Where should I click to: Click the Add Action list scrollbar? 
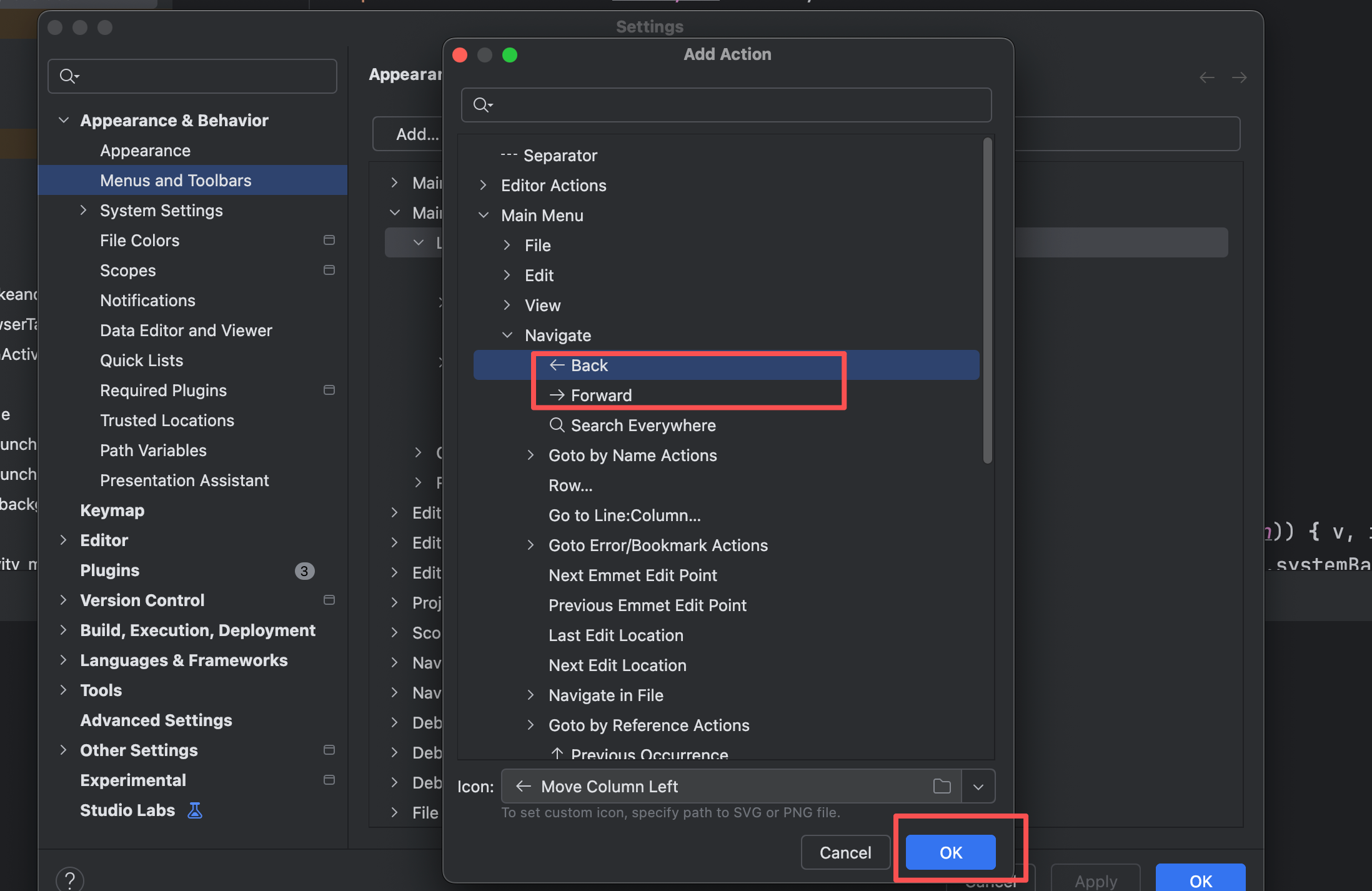987,301
